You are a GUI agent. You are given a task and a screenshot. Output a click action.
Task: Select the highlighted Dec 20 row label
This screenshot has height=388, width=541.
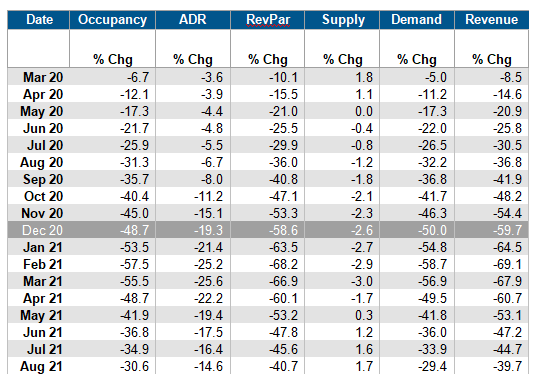coord(42,230)
